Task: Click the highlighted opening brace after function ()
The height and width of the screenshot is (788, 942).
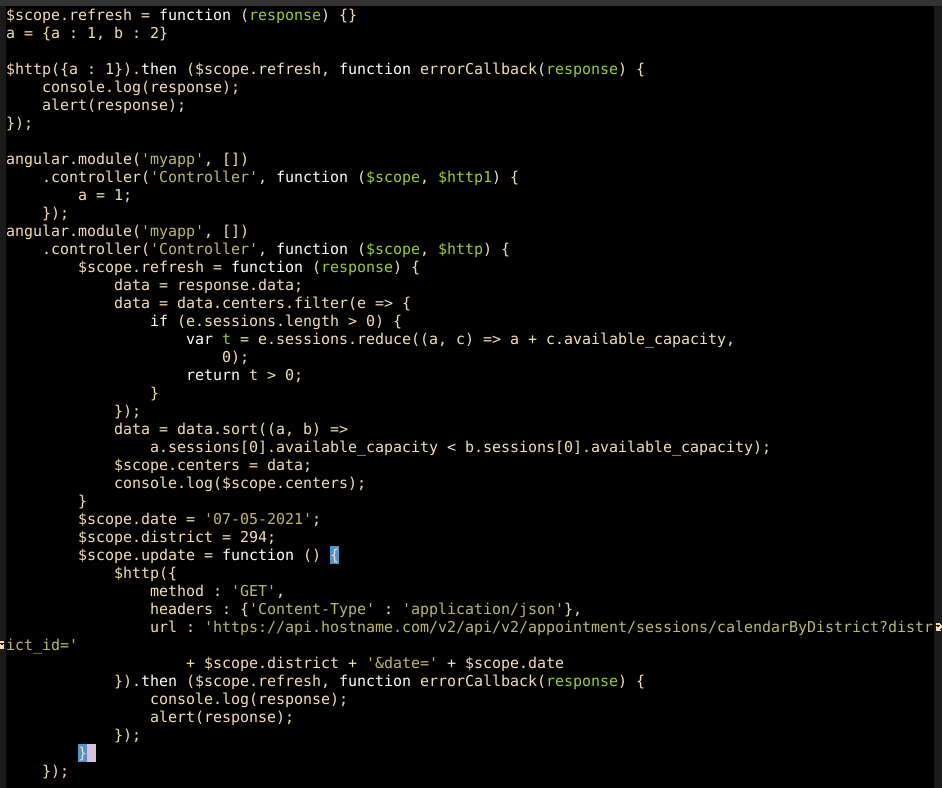Action: click(336, 555)
